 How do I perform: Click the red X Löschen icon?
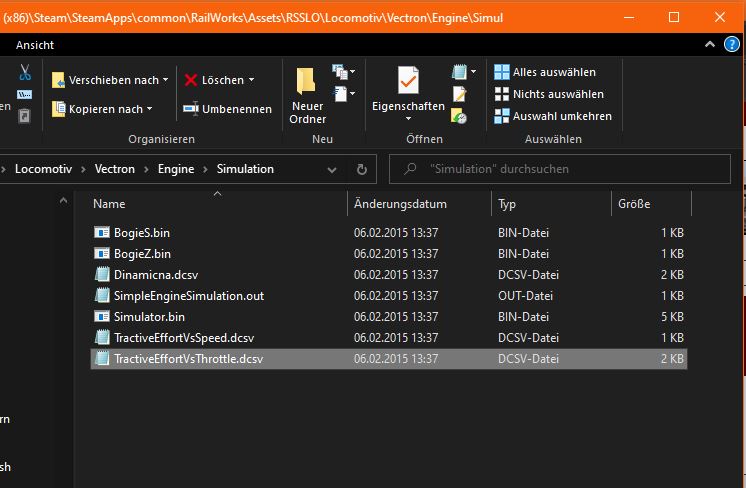tap(191, 80)
